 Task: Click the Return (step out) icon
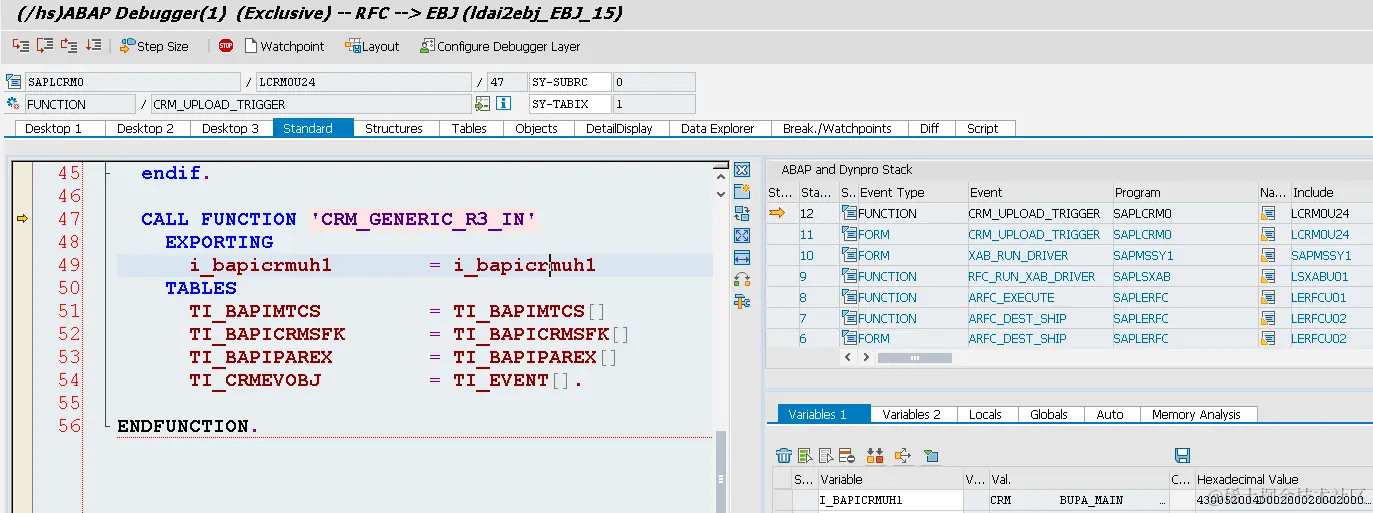pyautogui.click(x=69, y=45)
